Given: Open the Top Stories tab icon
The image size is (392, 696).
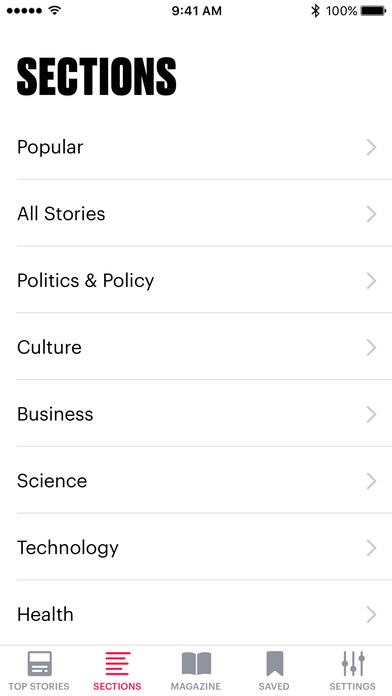Looking at the screenshot, I should point(40,664).
